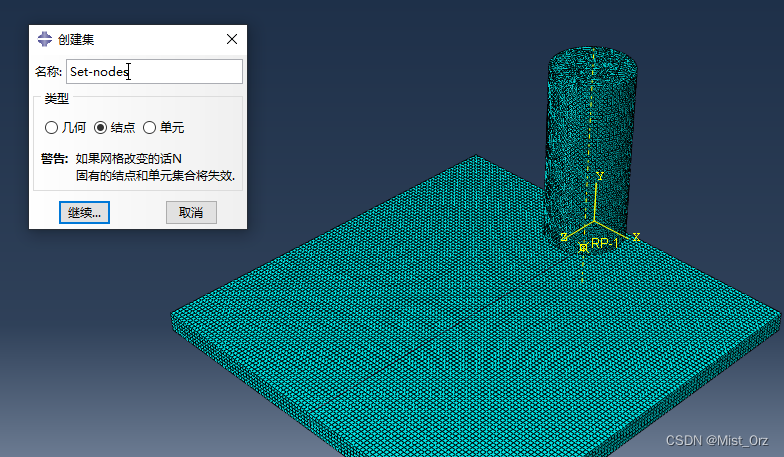The width and height of the screenshot is (784, 457).
Task: Click the 警告 warning message text
Action: 138,166
